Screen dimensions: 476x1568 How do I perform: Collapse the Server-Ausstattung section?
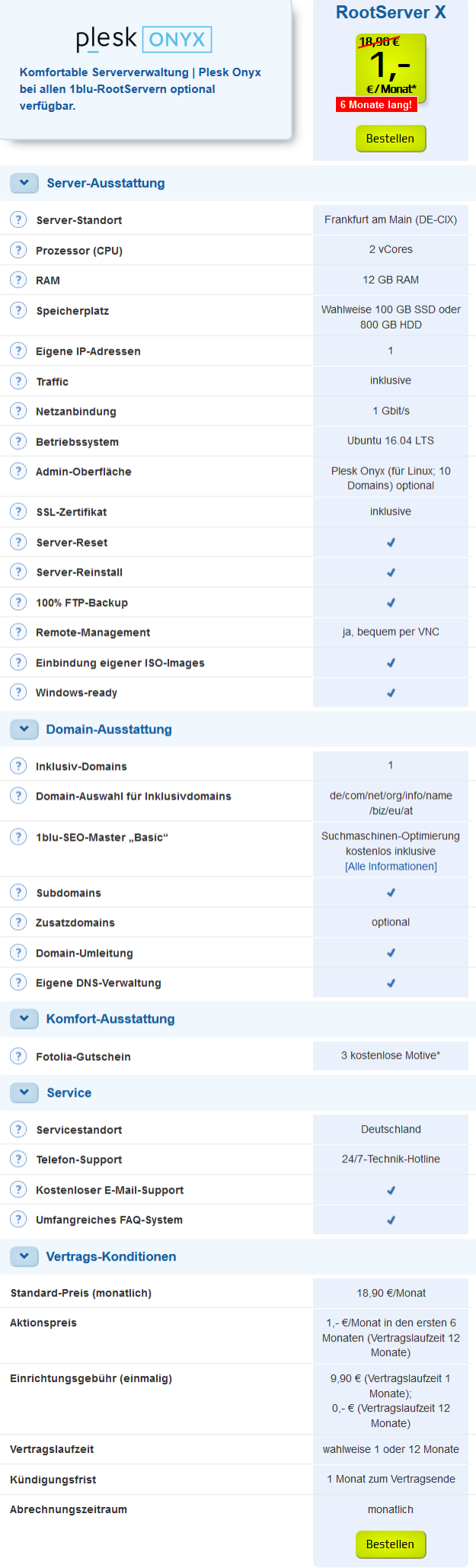tap(24, 183)
